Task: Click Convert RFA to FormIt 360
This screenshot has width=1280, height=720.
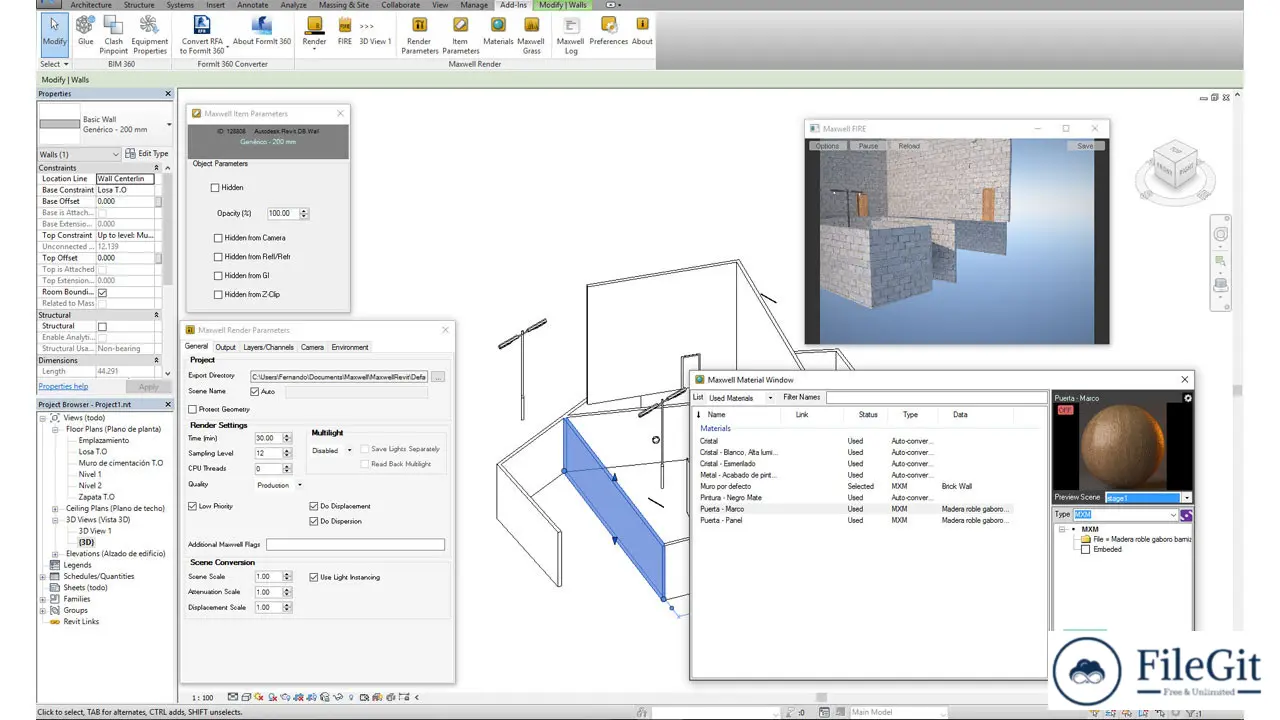Action: point(202,34)
